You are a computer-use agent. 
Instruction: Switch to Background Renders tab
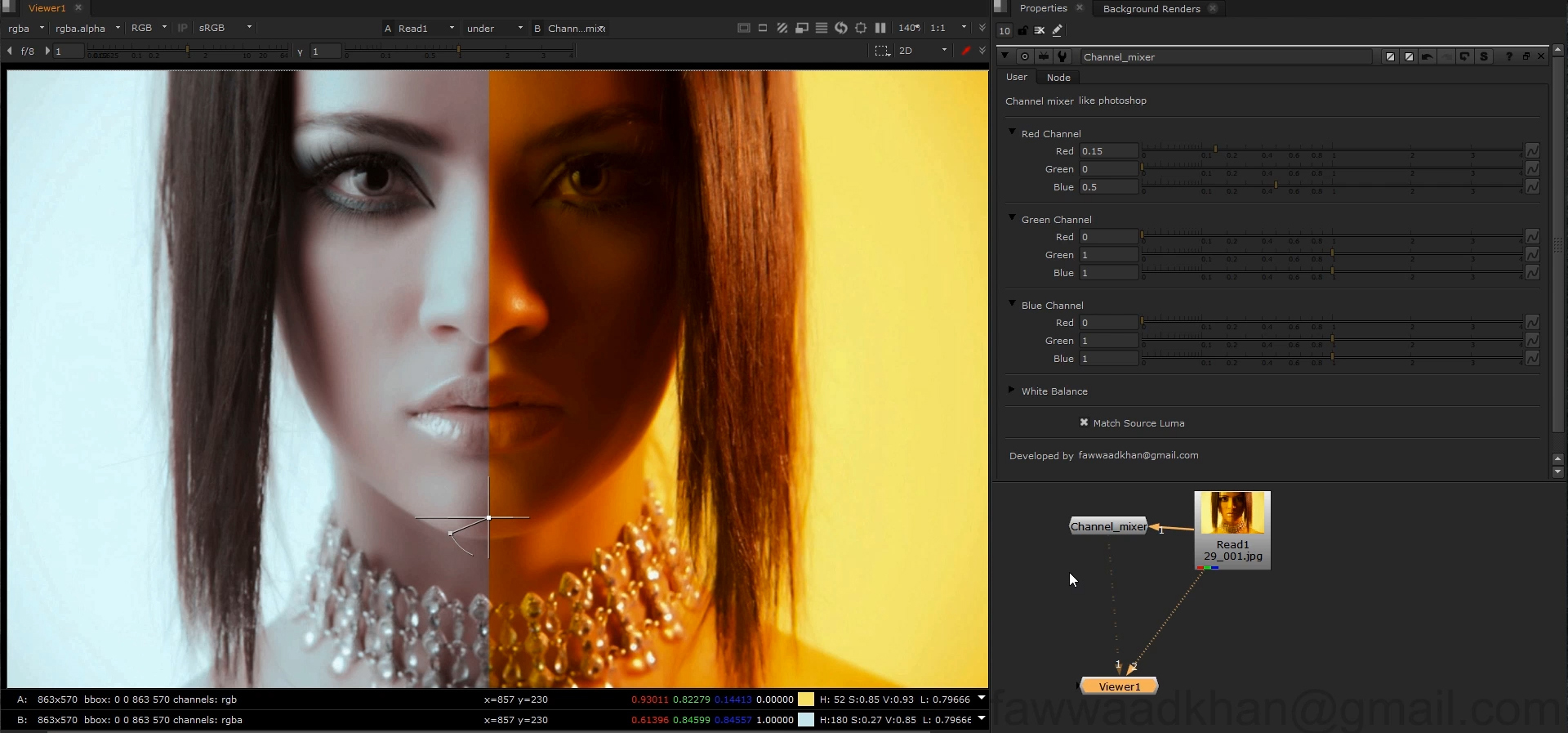[x=1151, y=9]
